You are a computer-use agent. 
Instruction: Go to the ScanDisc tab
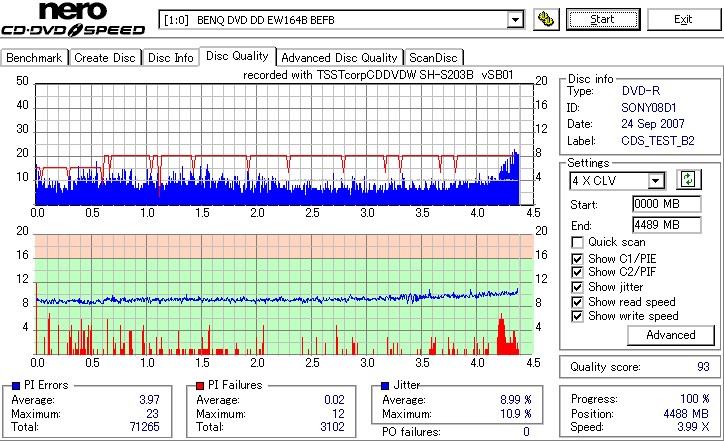pyautogui.click(x=433, y=58)
